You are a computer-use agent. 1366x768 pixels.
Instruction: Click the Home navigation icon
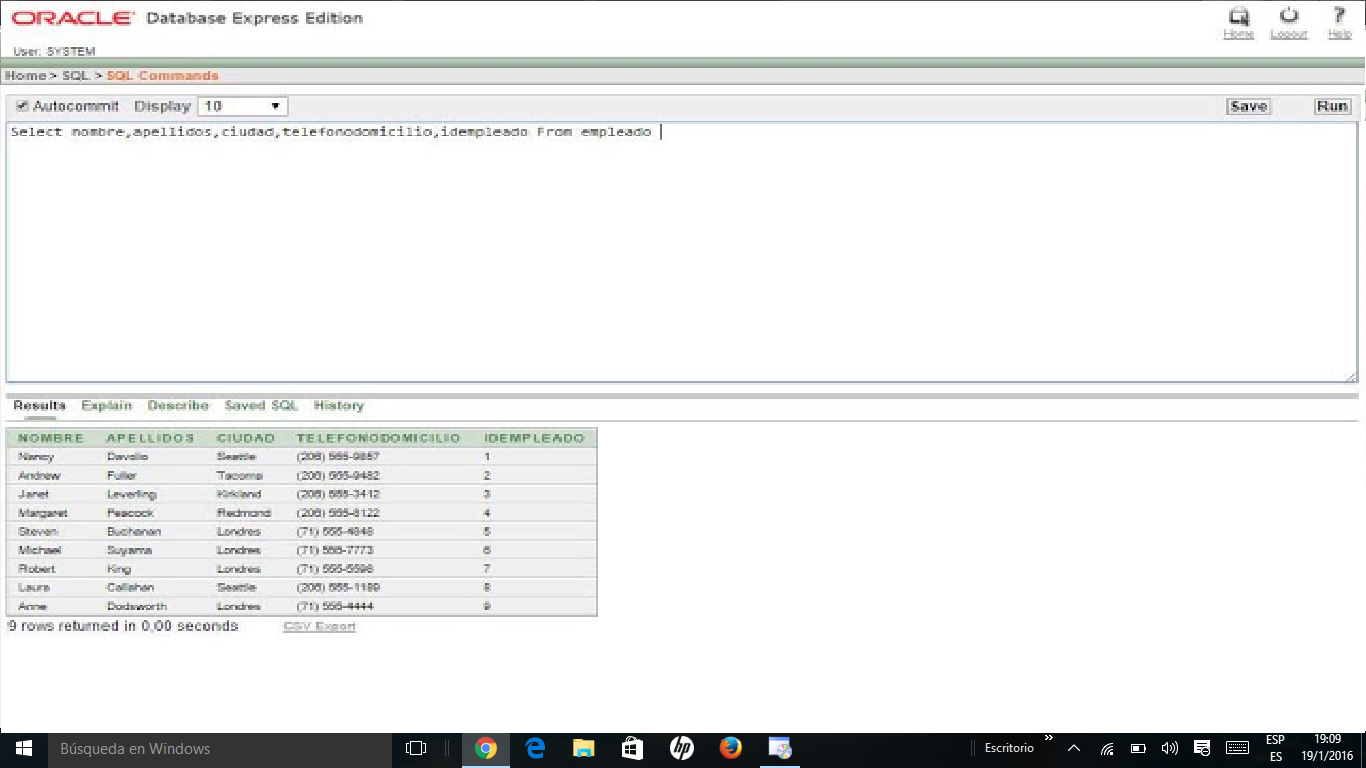(1239, 22)
